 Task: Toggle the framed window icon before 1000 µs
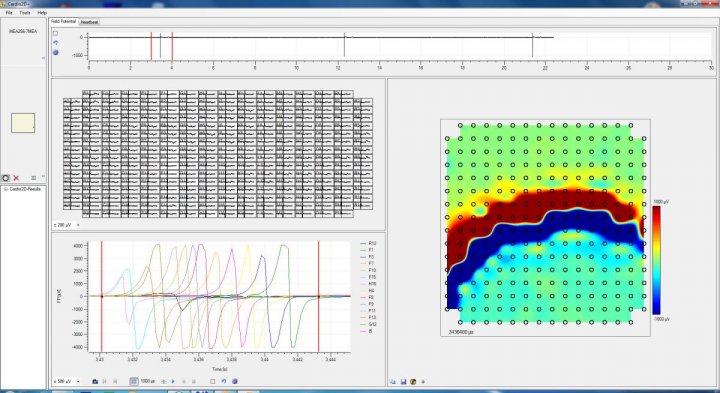coord(134,382)
